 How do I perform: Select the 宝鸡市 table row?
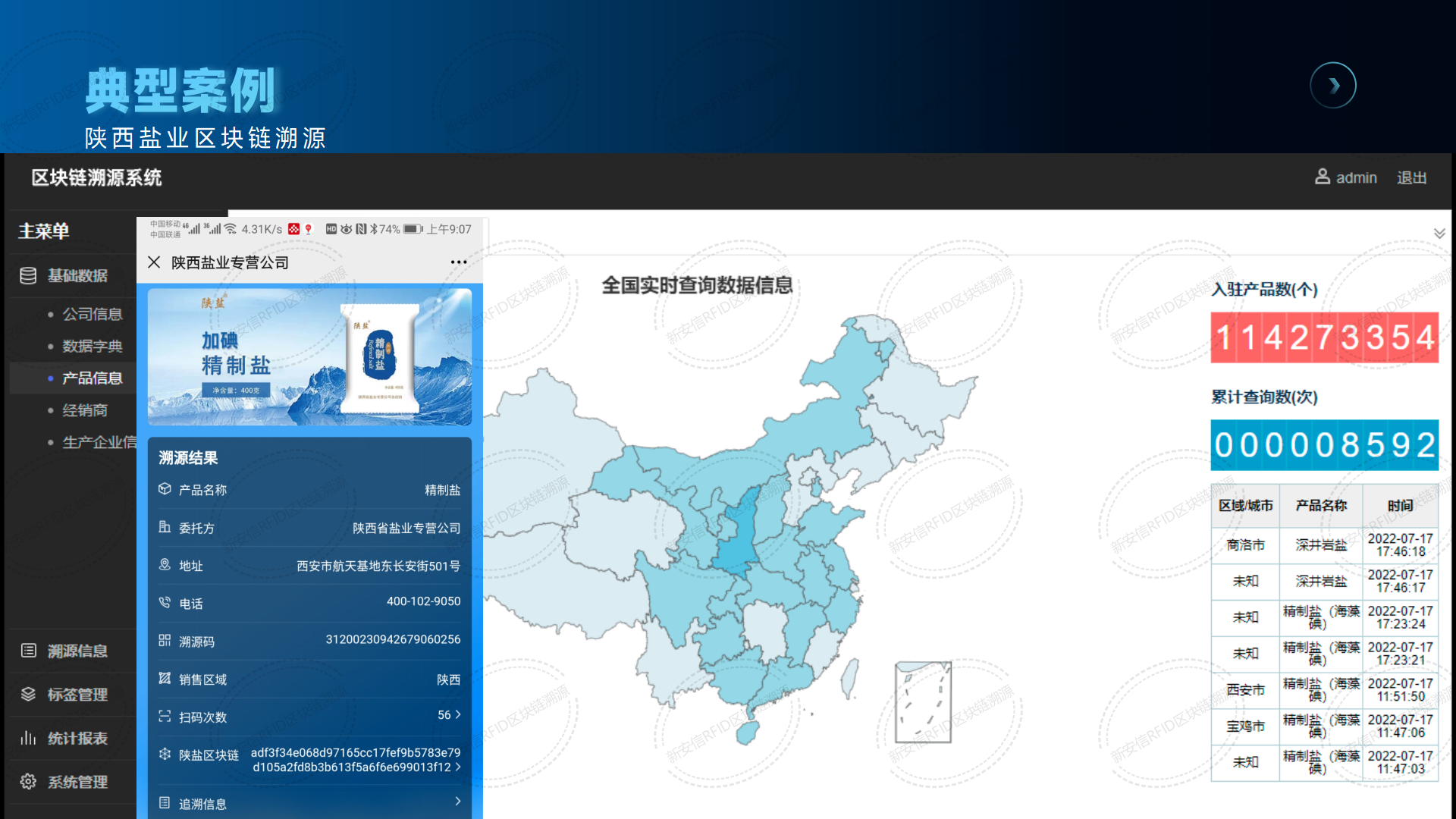(1324, 726)
